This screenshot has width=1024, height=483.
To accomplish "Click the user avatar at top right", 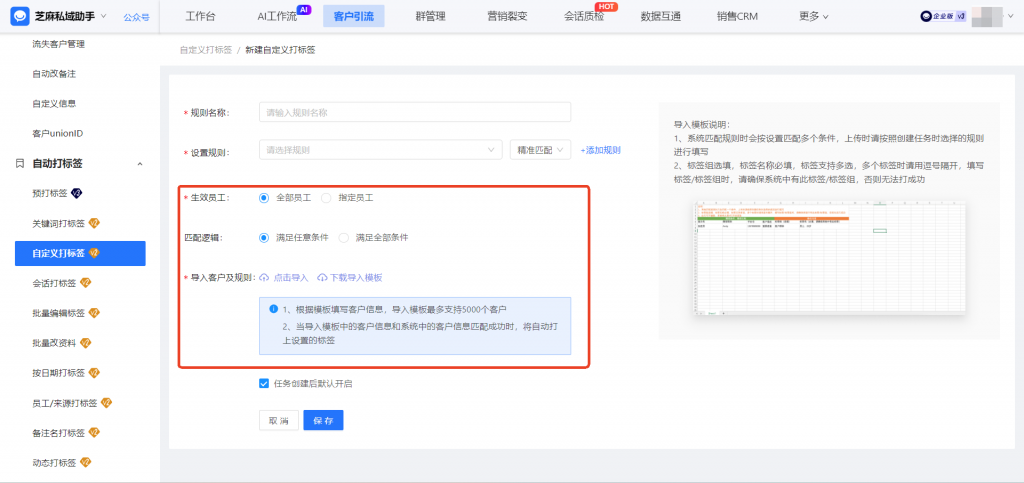I will tap(987, 16).
